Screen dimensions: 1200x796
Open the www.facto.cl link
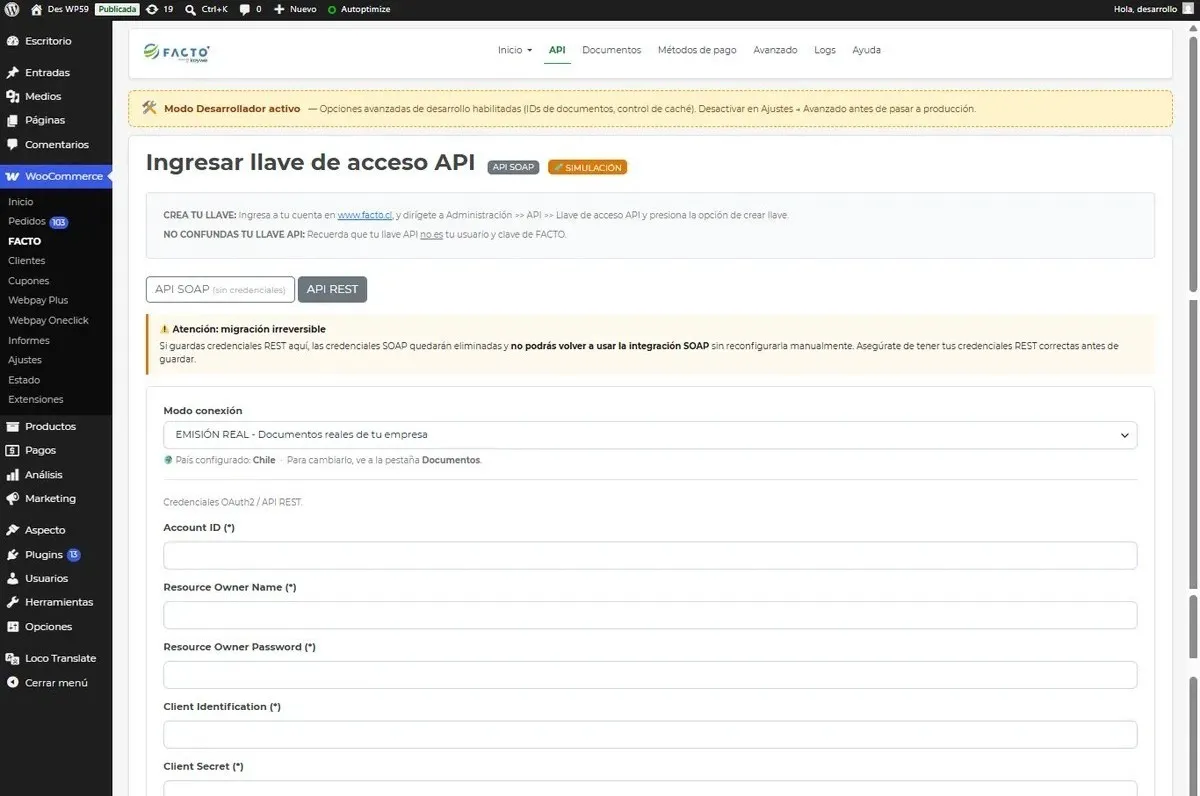pos(364,215)
